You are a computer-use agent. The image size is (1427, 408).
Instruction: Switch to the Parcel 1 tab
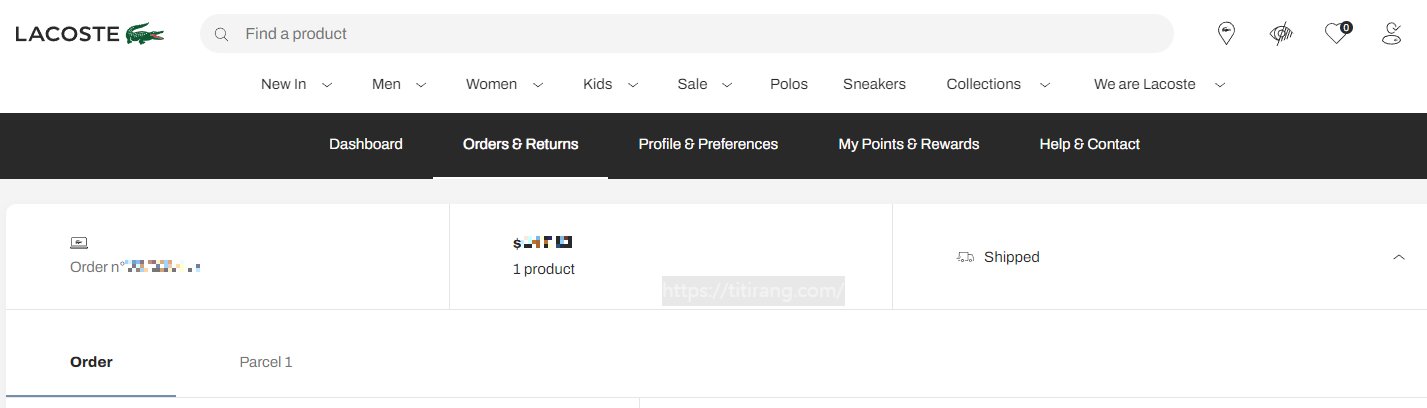click(266, 362)
